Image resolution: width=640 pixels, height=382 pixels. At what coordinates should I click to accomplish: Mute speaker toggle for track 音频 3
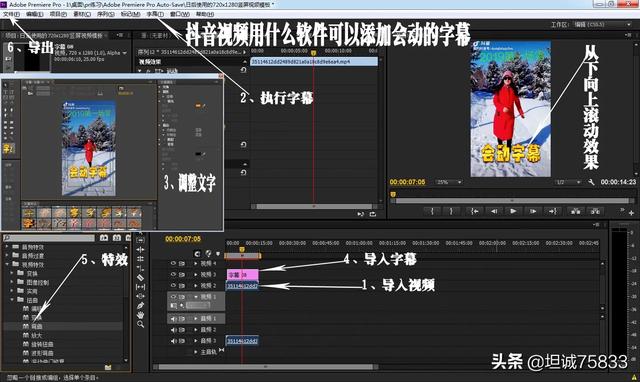(173, 341)
